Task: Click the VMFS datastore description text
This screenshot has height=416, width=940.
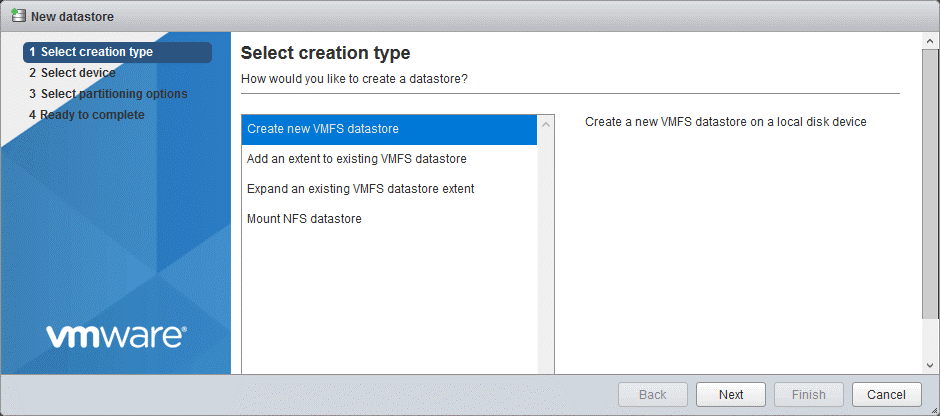Action: pos(725,122)
